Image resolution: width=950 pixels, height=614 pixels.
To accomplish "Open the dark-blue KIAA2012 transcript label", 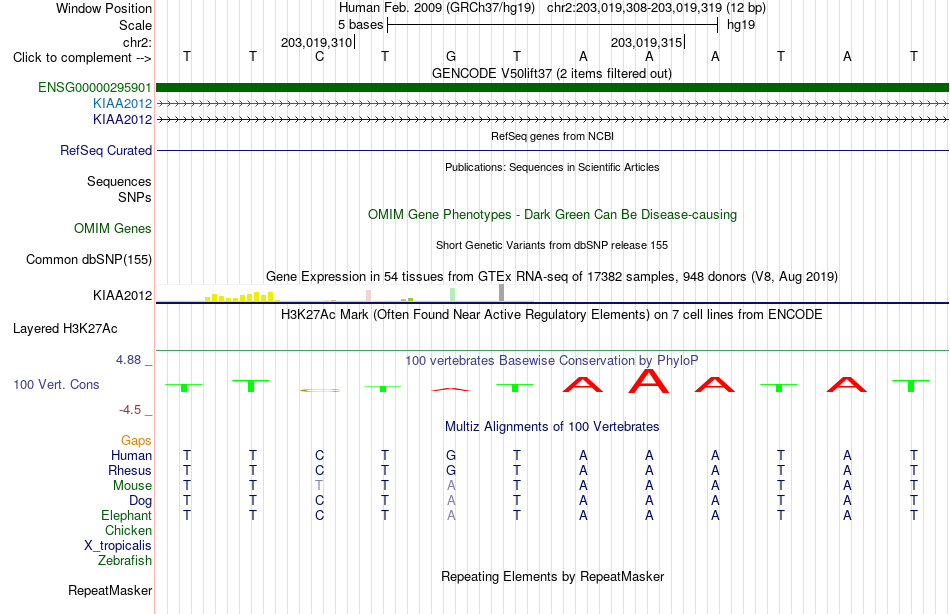I will click(x=122, y=119).
